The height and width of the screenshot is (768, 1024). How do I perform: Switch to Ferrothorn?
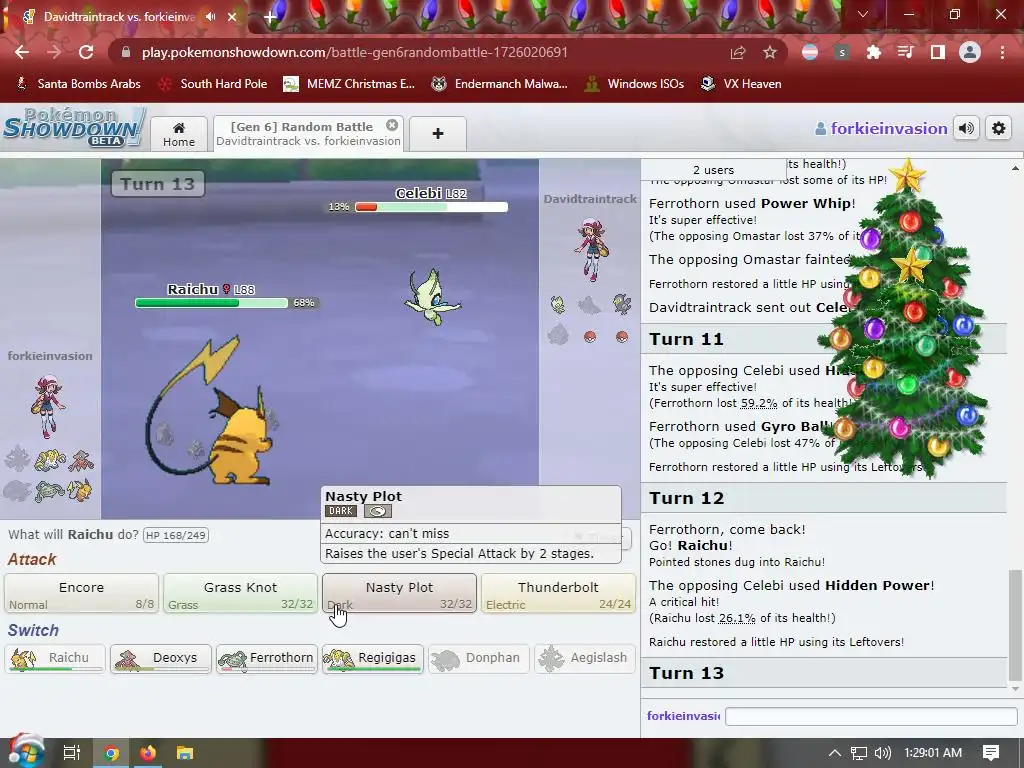click(267, 658)
